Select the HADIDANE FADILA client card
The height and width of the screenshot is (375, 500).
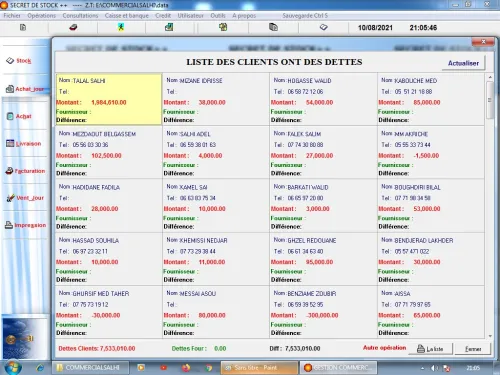(109, 206)
